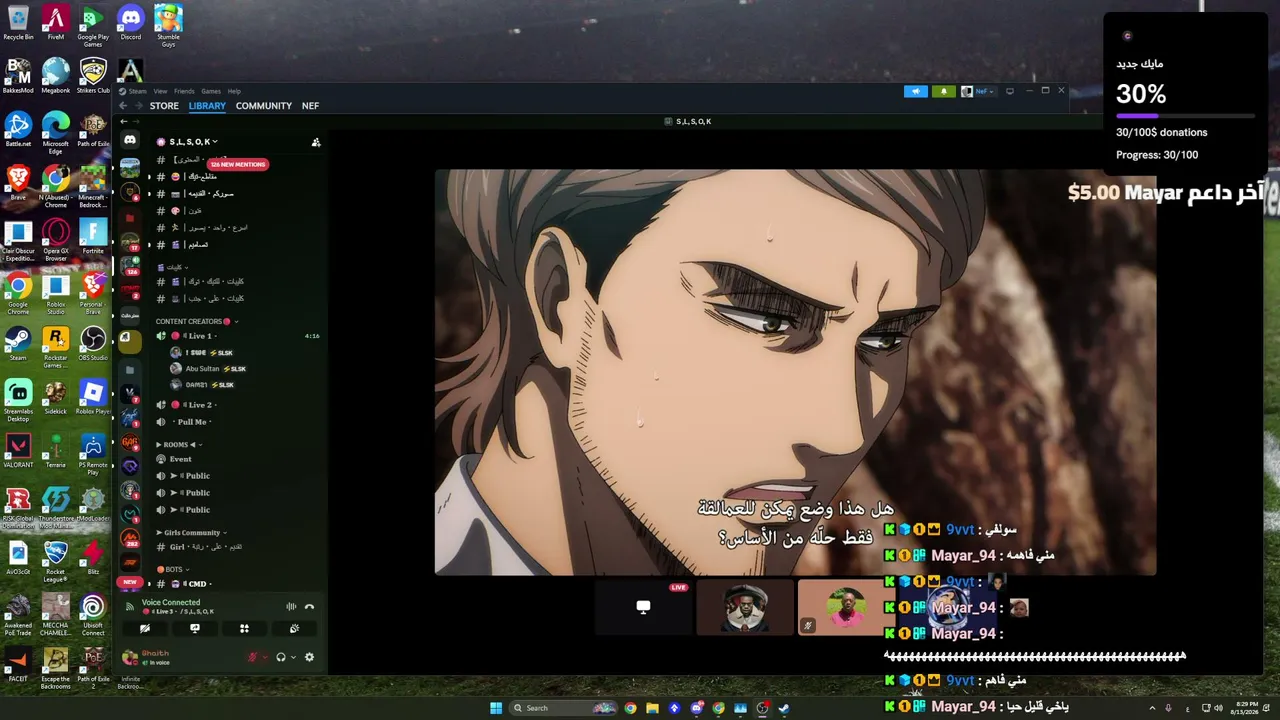The height and width of the screenshot is (720, 1280).
Task: Open the orange server icon with 282 badge
Action: pyautogui.click(x=130, y=539)
